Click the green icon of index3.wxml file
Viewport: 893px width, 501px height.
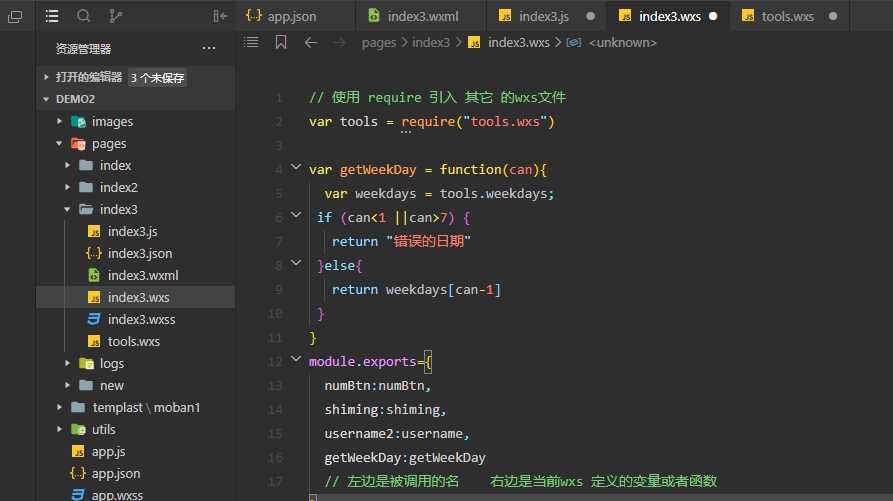(x=94, y=275)
